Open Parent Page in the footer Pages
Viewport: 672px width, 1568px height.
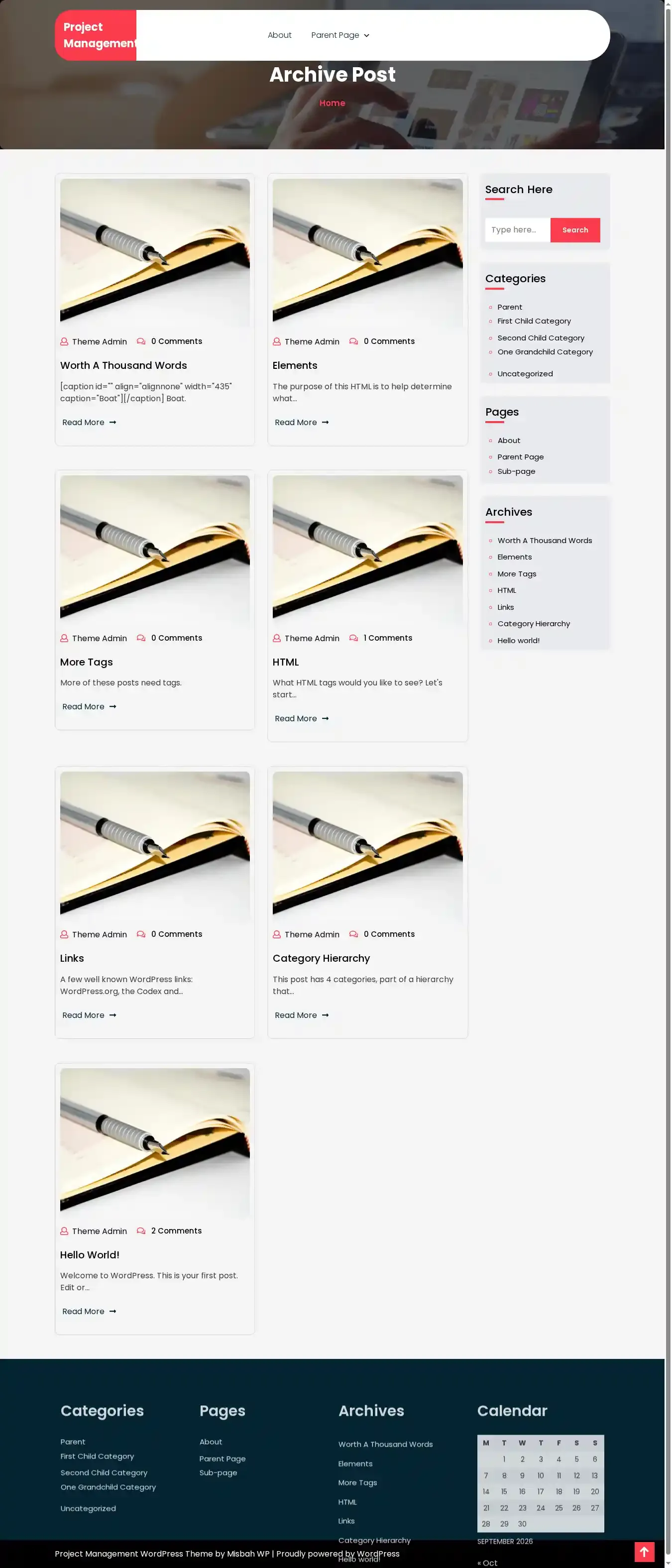coord(222,1458)
